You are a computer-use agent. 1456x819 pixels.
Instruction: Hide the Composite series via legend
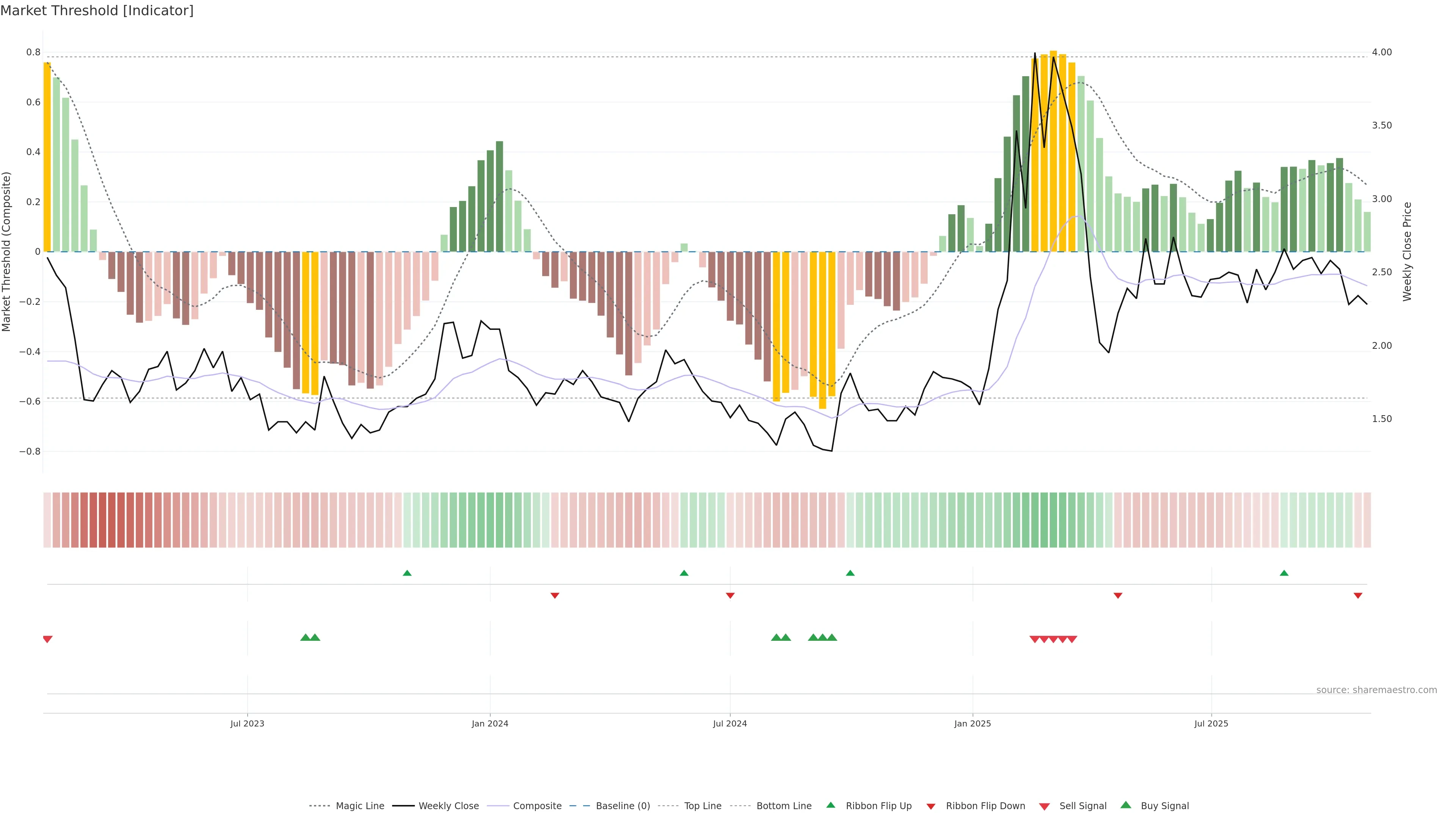tap(537, 805)
